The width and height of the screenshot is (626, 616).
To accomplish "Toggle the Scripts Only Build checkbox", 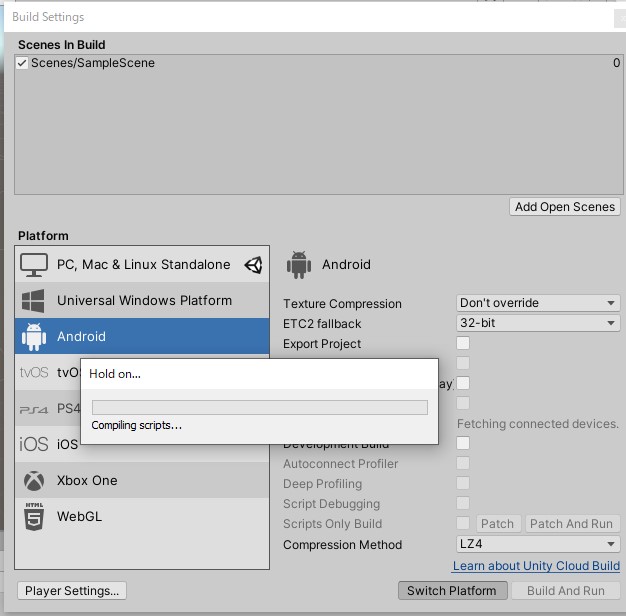I will click(x=463, y=523).
